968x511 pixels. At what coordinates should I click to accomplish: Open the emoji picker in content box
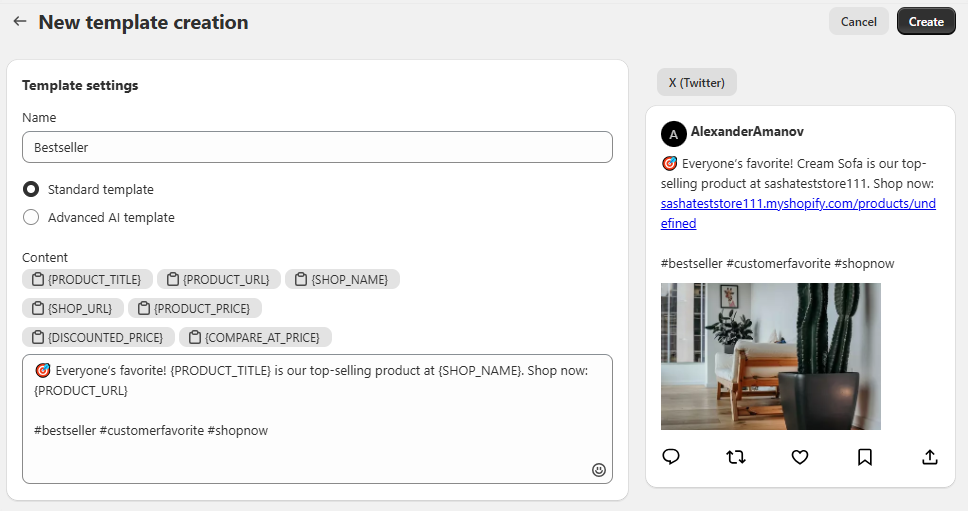click(x=599, y=469)
